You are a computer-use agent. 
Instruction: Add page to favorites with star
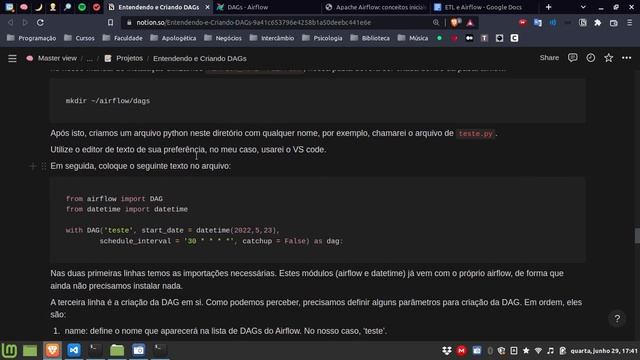click(609, 58)
